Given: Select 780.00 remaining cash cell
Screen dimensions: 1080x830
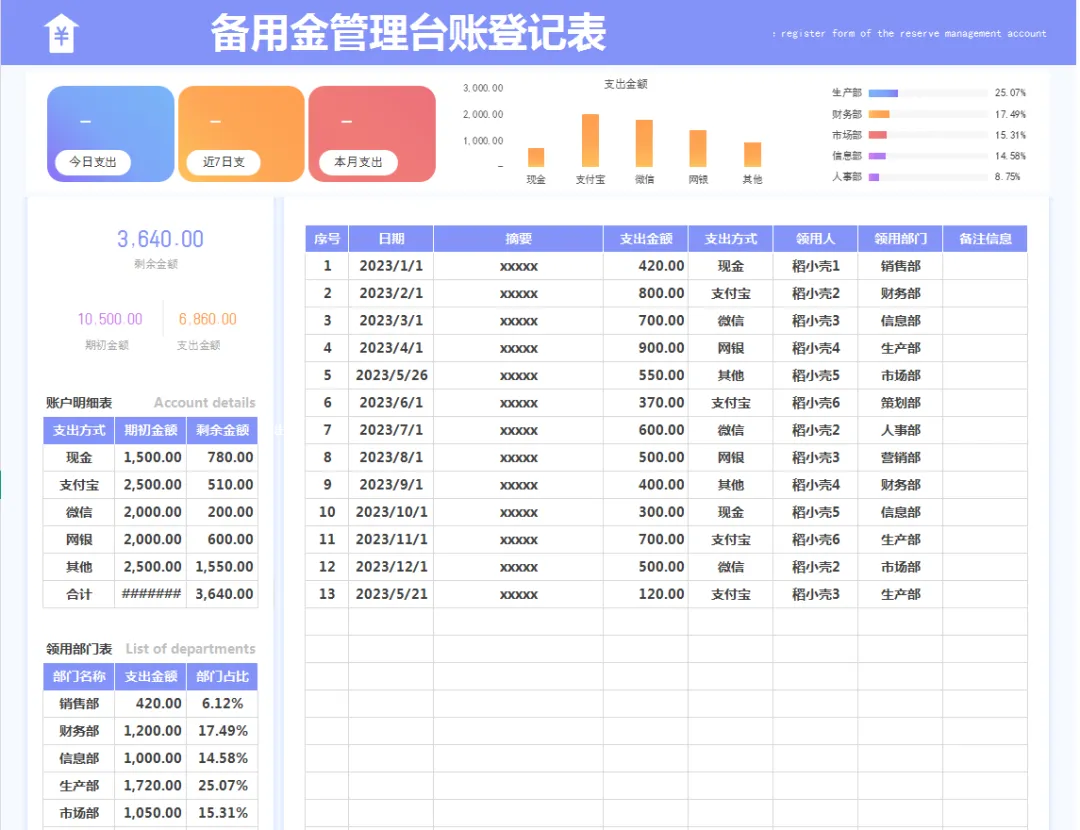Looking at the screenshot, I should click(x=222, y=457).
